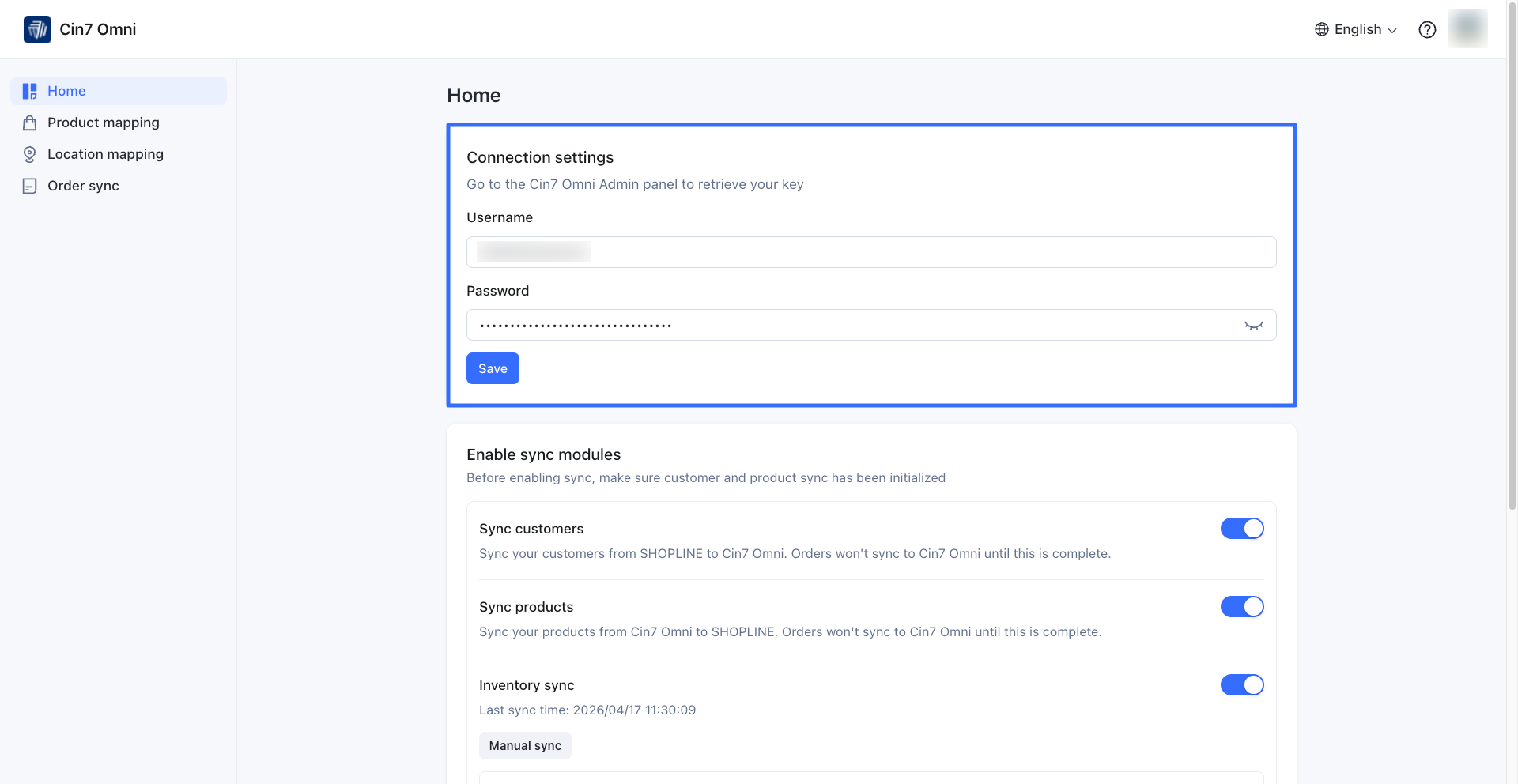This screenshot has height=784, width=1518.
Task: Focus the Password input field
Action: (x=871, y=325)
